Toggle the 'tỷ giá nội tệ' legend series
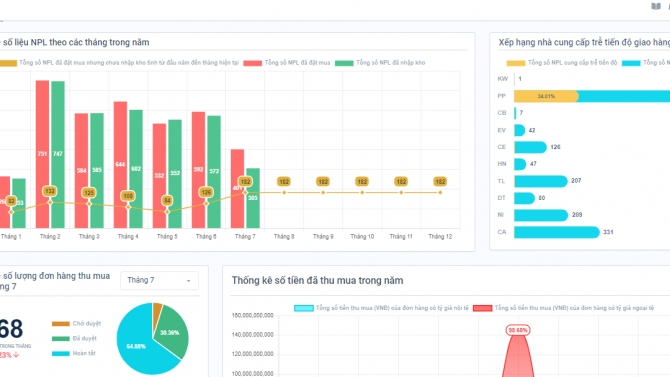Viewport: 670px width, 377px height. coord(381,308)
